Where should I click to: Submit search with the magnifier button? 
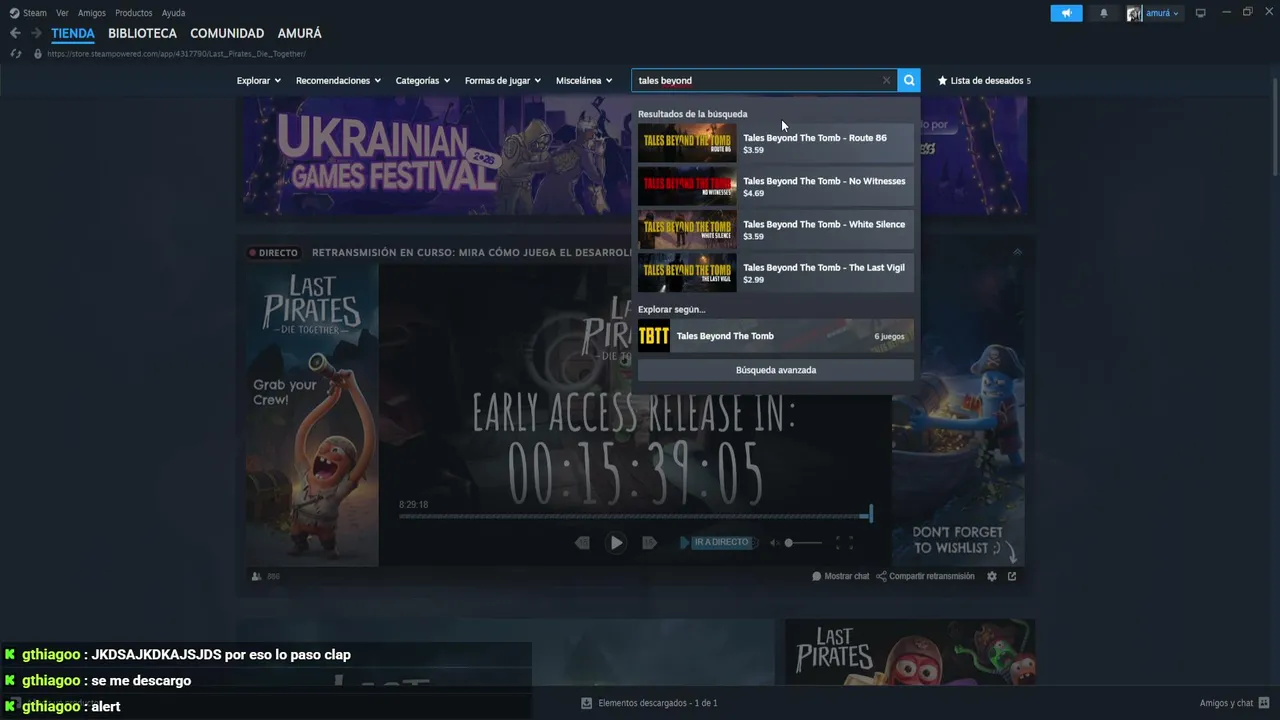pos(909,80)
